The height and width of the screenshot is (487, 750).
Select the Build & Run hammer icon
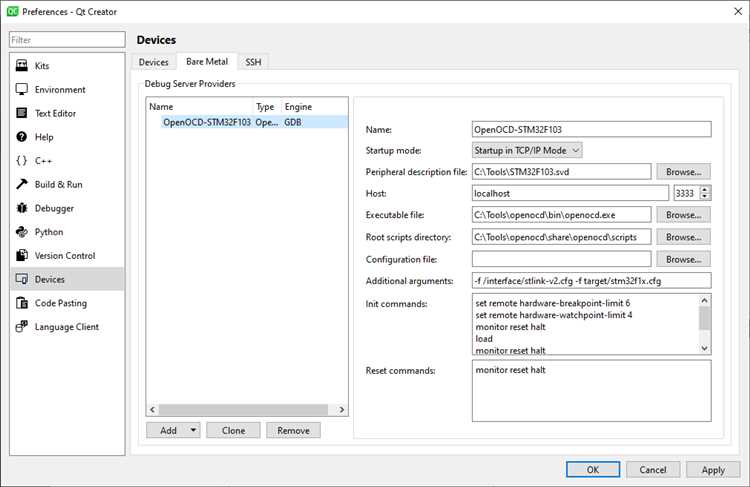click(x=22, y=184)
